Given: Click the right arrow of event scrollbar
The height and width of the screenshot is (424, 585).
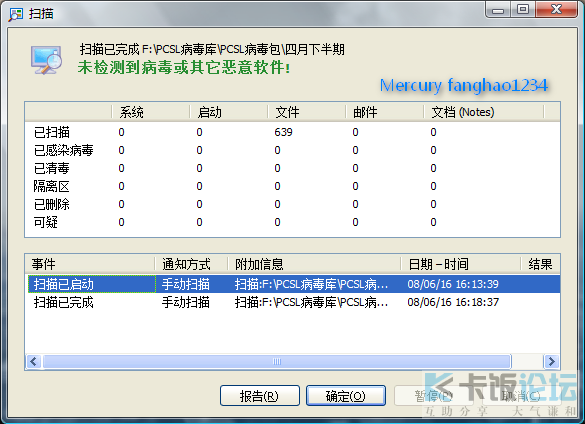Looking at the screenshot, I should click(551, 361).
